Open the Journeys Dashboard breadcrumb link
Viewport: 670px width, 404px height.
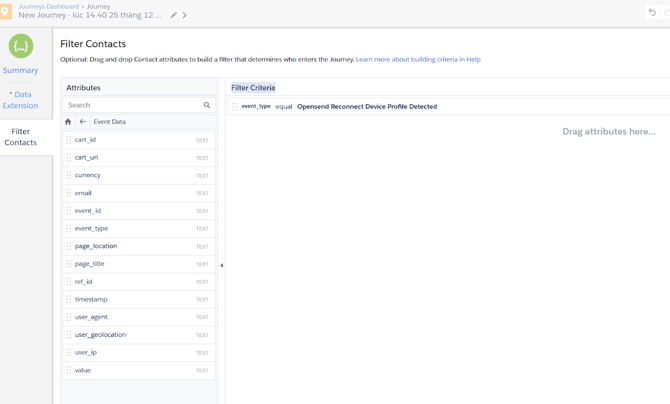pos(48,6)
